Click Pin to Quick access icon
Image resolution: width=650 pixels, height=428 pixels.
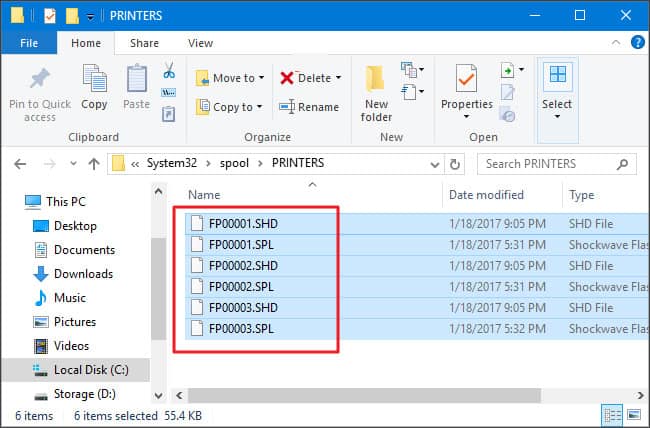[x=40, y=78]
